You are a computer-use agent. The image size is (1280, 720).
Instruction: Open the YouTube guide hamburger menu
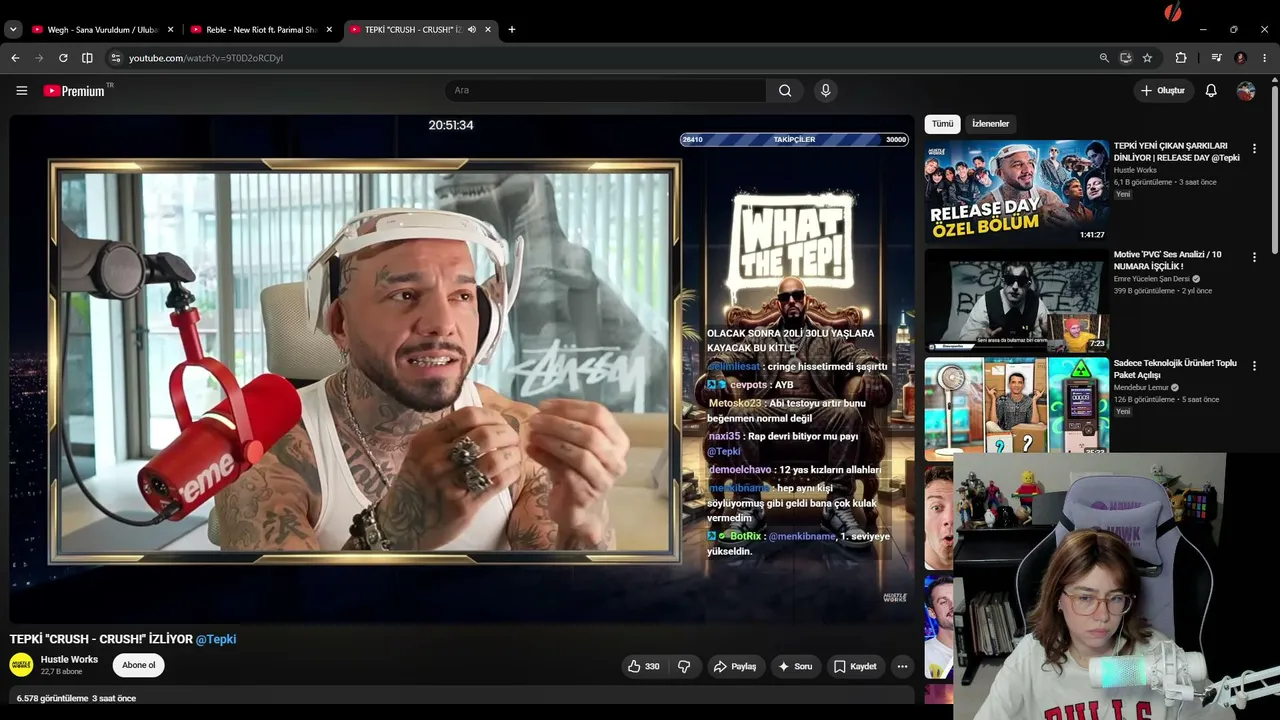(x=22, y=91)
